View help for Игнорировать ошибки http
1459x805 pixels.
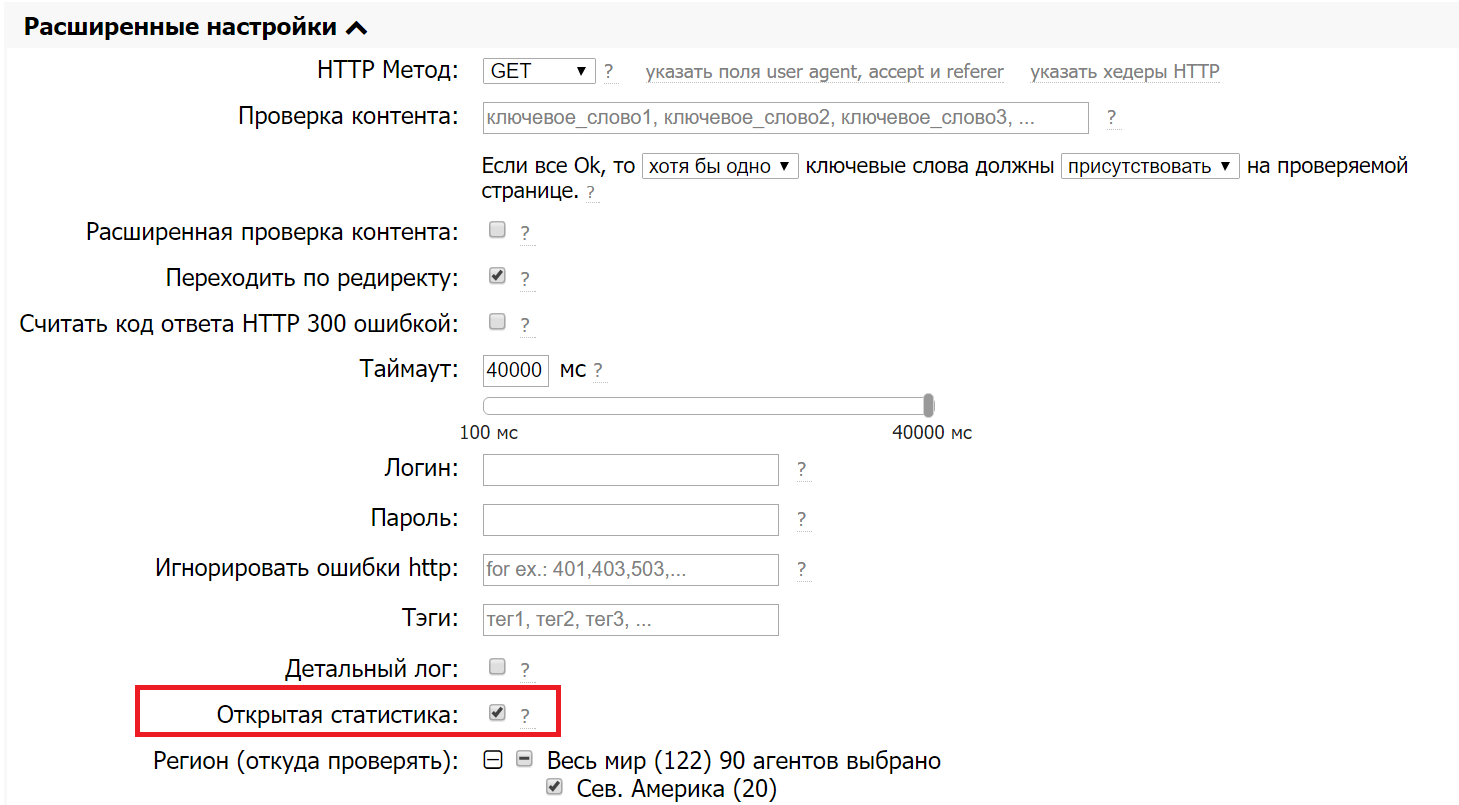click(803, 569)
